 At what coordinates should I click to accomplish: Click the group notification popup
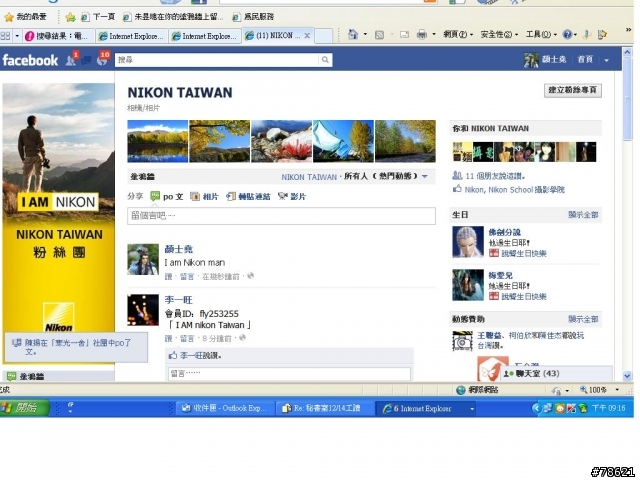[76, 347]
